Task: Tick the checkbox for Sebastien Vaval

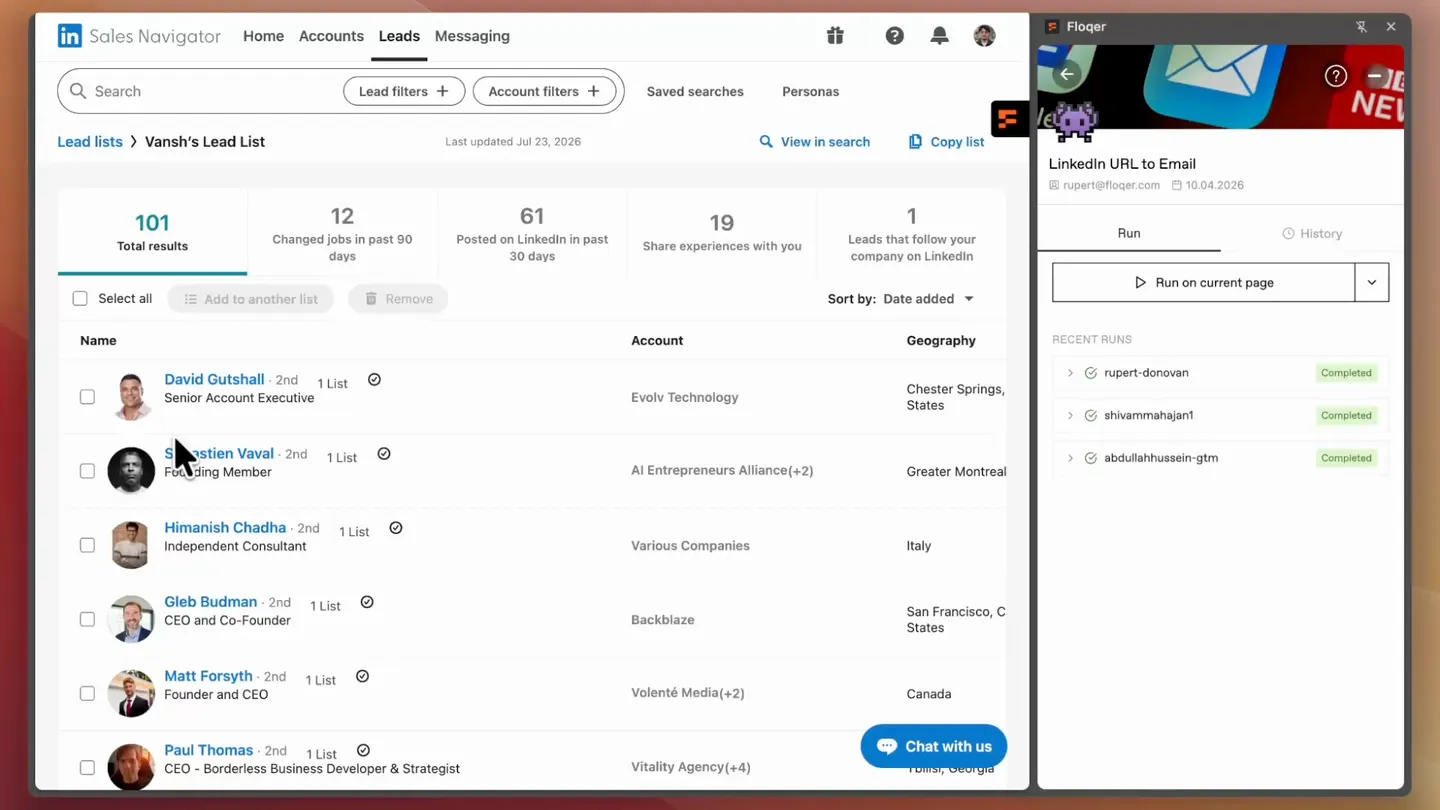Action: [87, 471]
